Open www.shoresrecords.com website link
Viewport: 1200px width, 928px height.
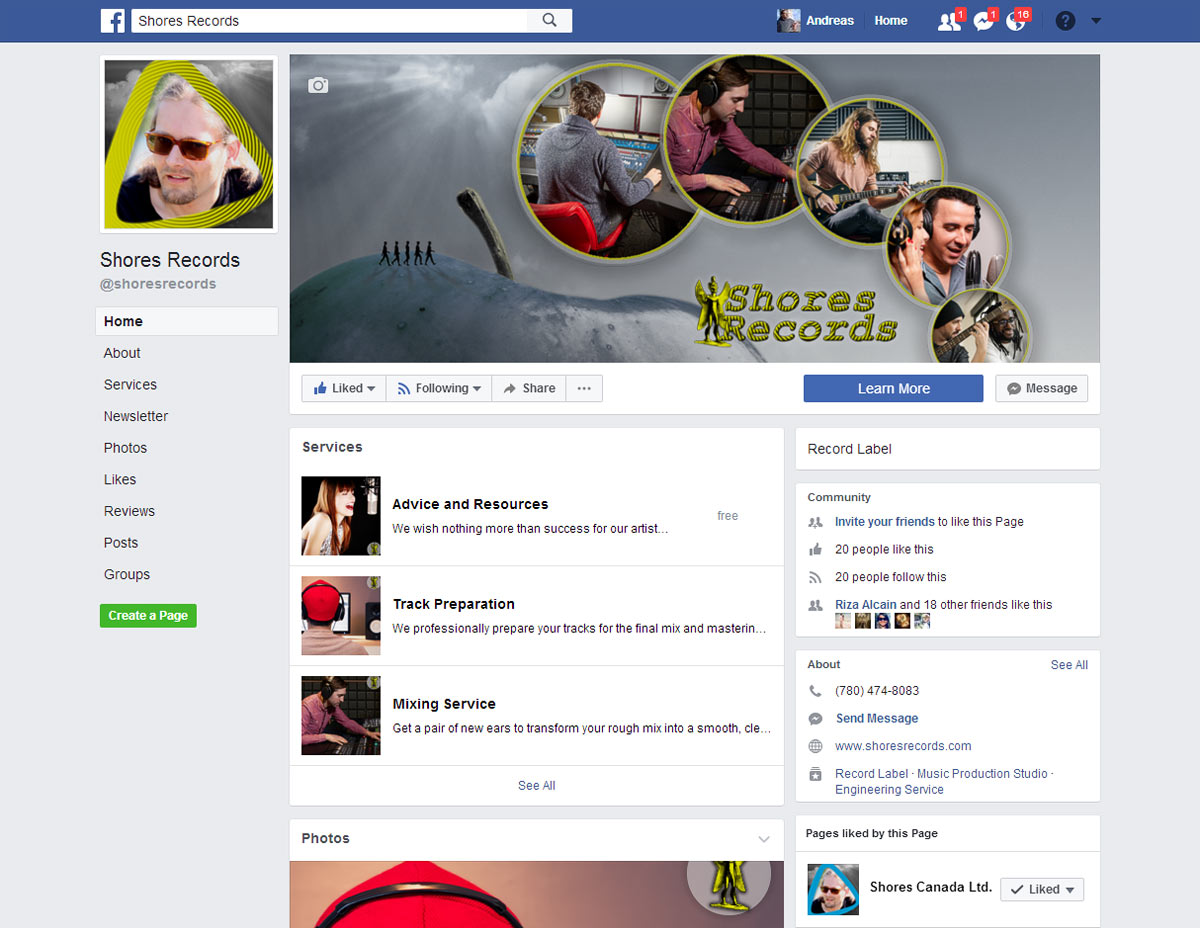coord(903,746)
